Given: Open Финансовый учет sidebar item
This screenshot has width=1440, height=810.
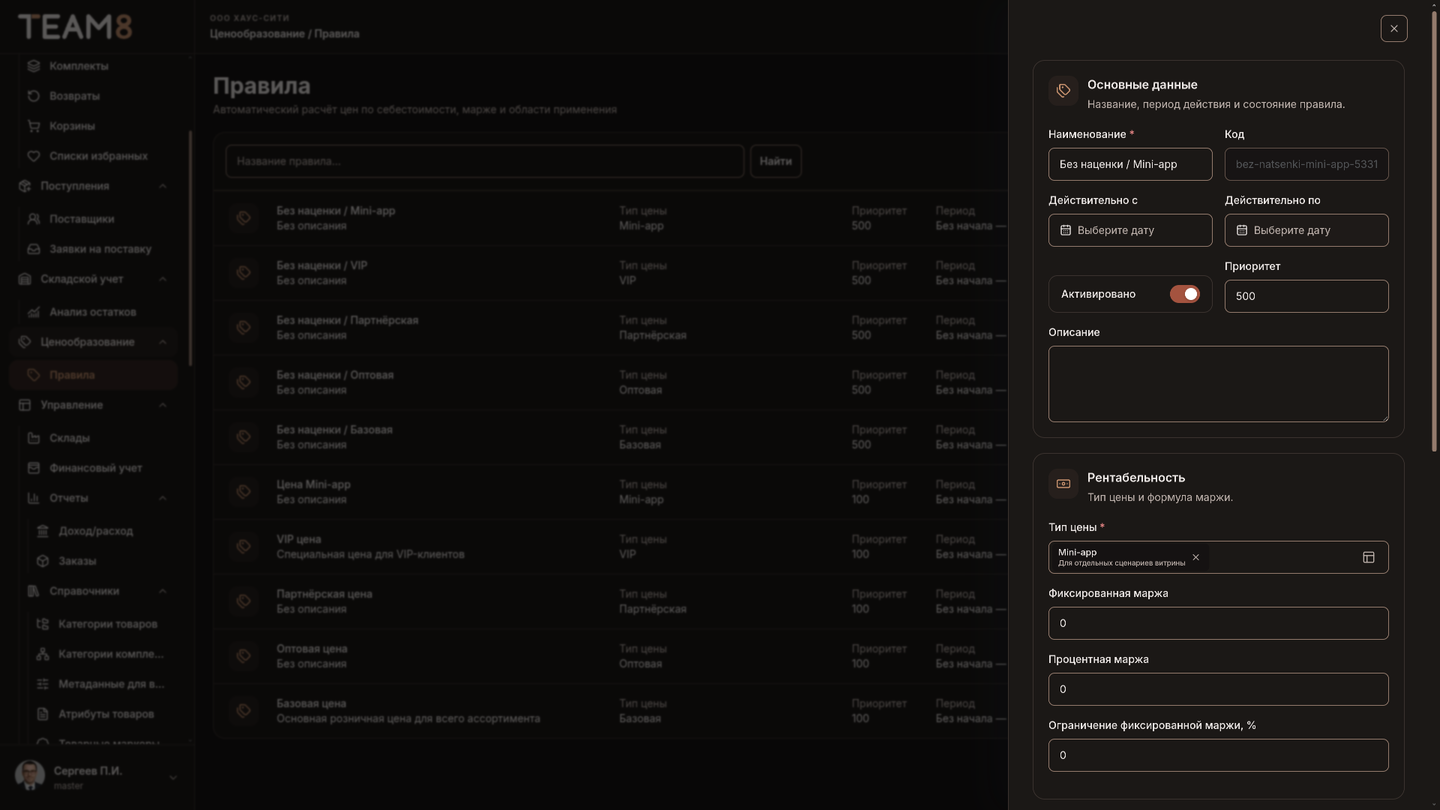Looking at the screenshot, I should (95, 468).
